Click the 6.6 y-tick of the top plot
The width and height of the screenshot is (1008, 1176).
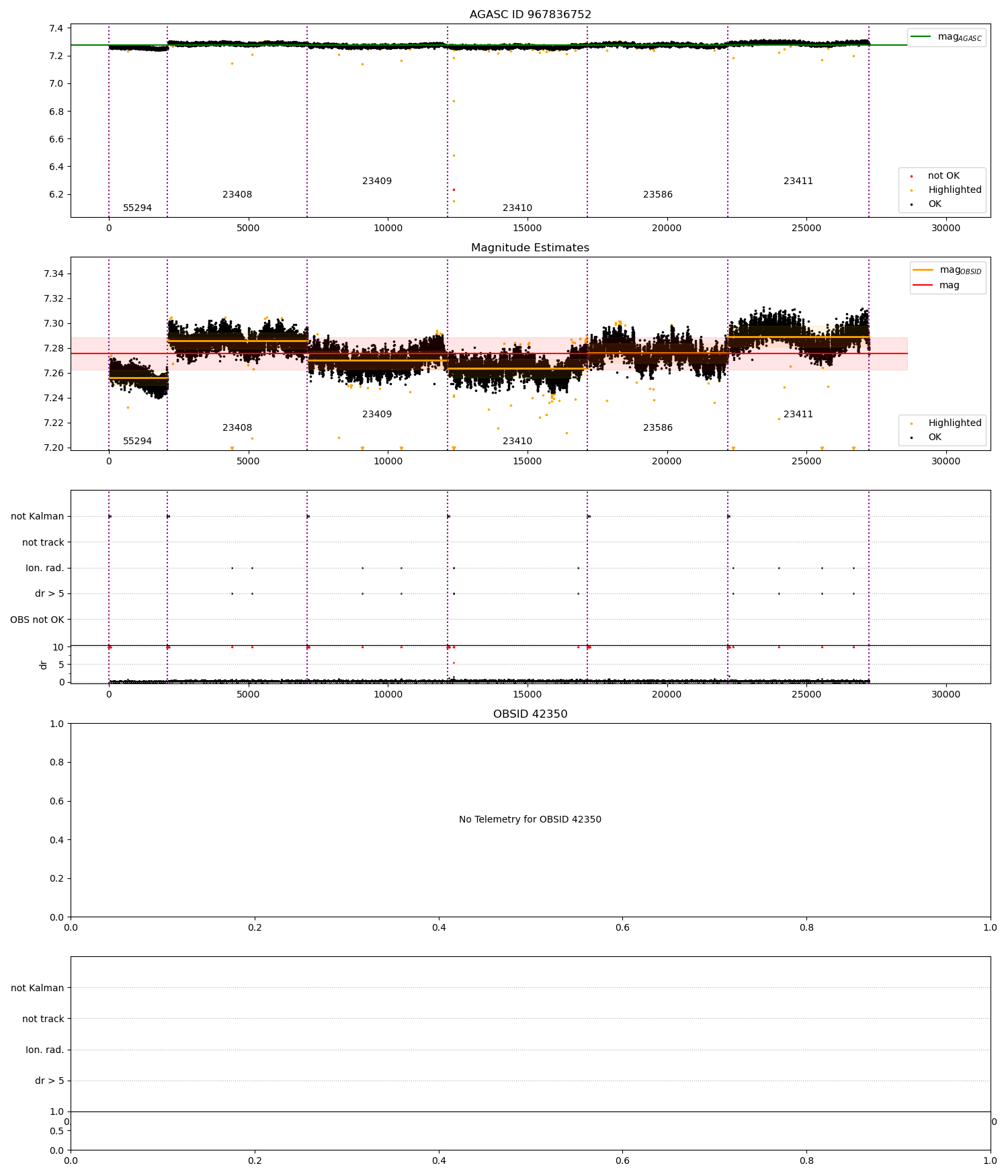pos(56,139)
